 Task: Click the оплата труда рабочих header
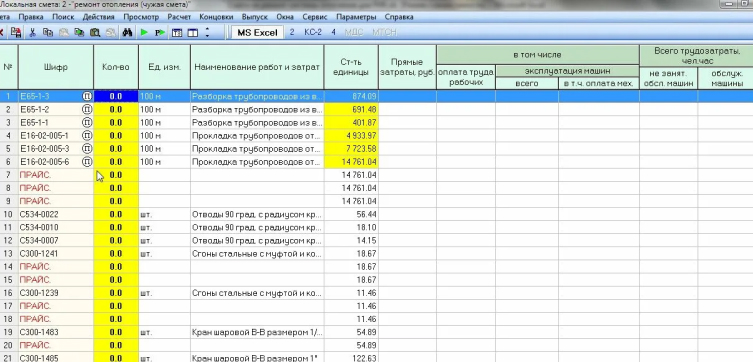[x=465, y=77]
